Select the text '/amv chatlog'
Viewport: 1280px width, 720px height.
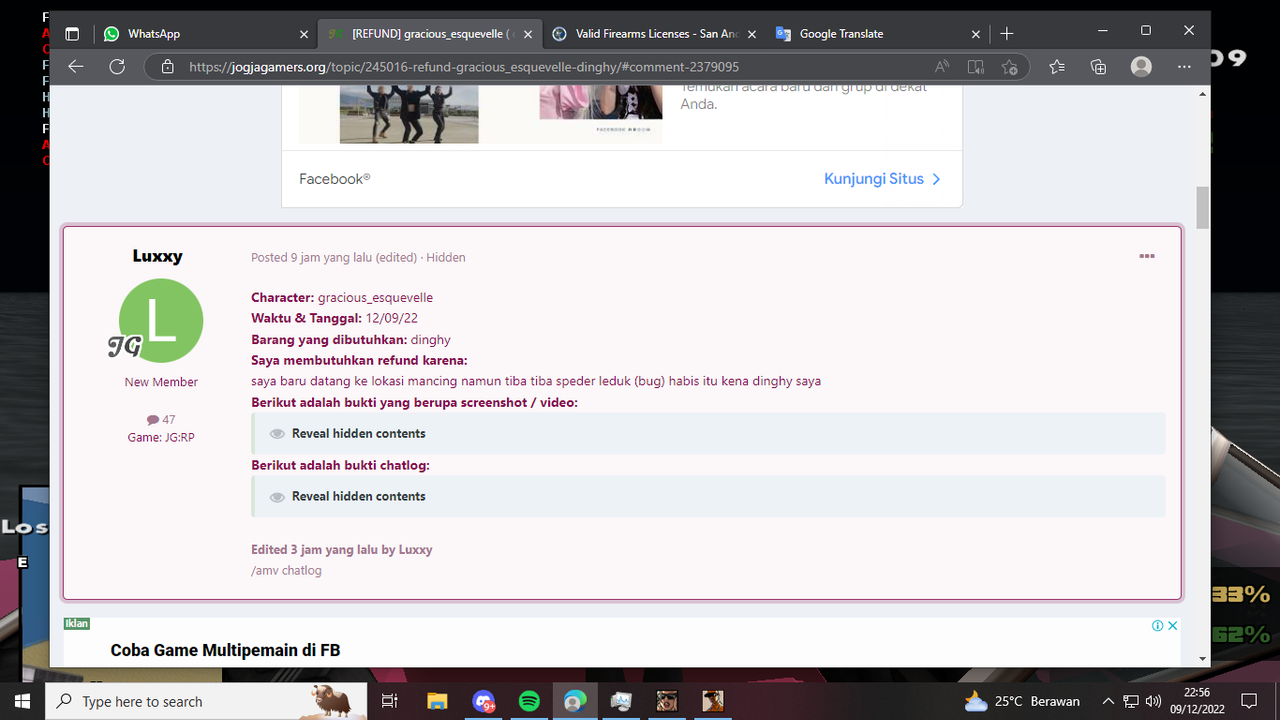click(286, 570)
